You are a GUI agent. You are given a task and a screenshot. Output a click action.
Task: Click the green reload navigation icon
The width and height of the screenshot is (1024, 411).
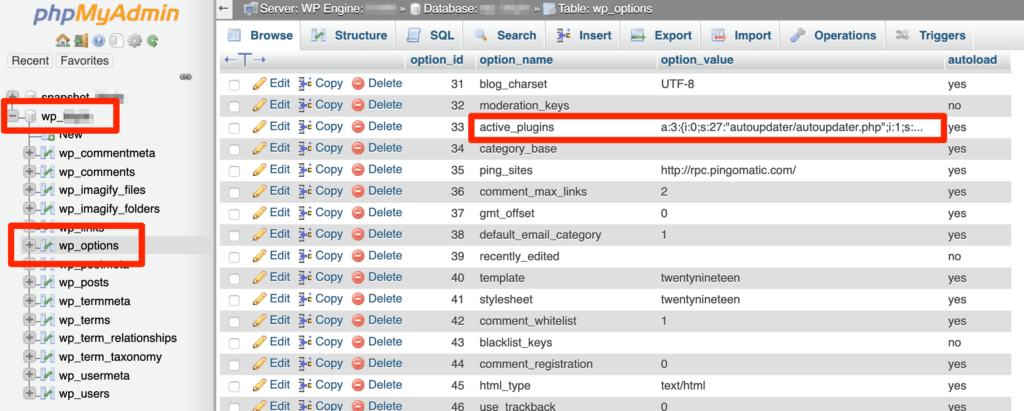[152, 41]
